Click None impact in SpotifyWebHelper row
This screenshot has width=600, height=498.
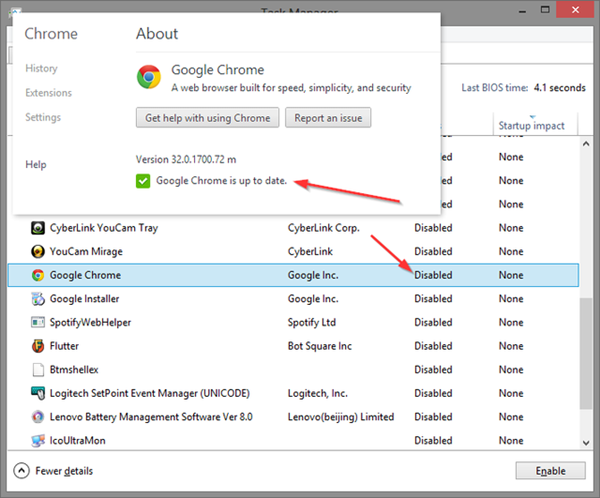510,323
